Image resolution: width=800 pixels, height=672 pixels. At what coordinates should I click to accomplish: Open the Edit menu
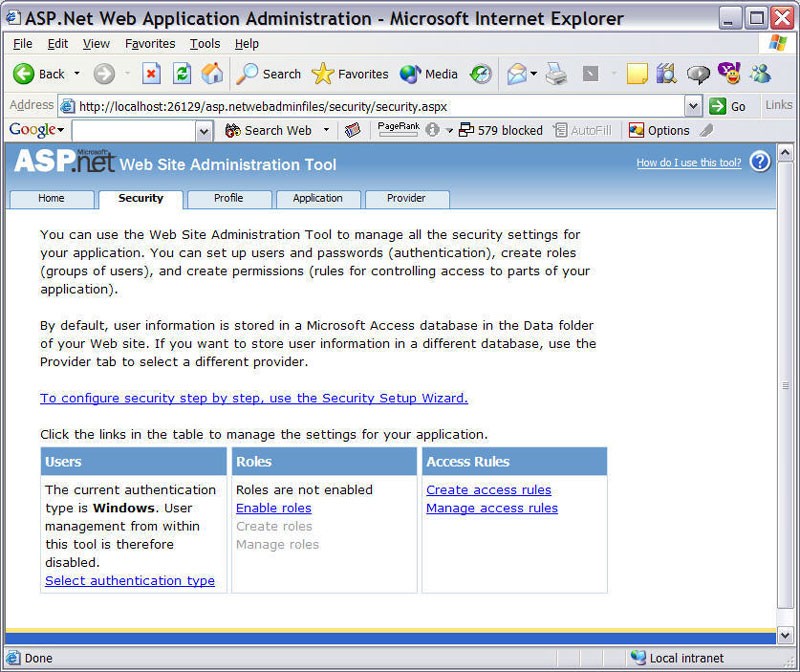[58, 44]
